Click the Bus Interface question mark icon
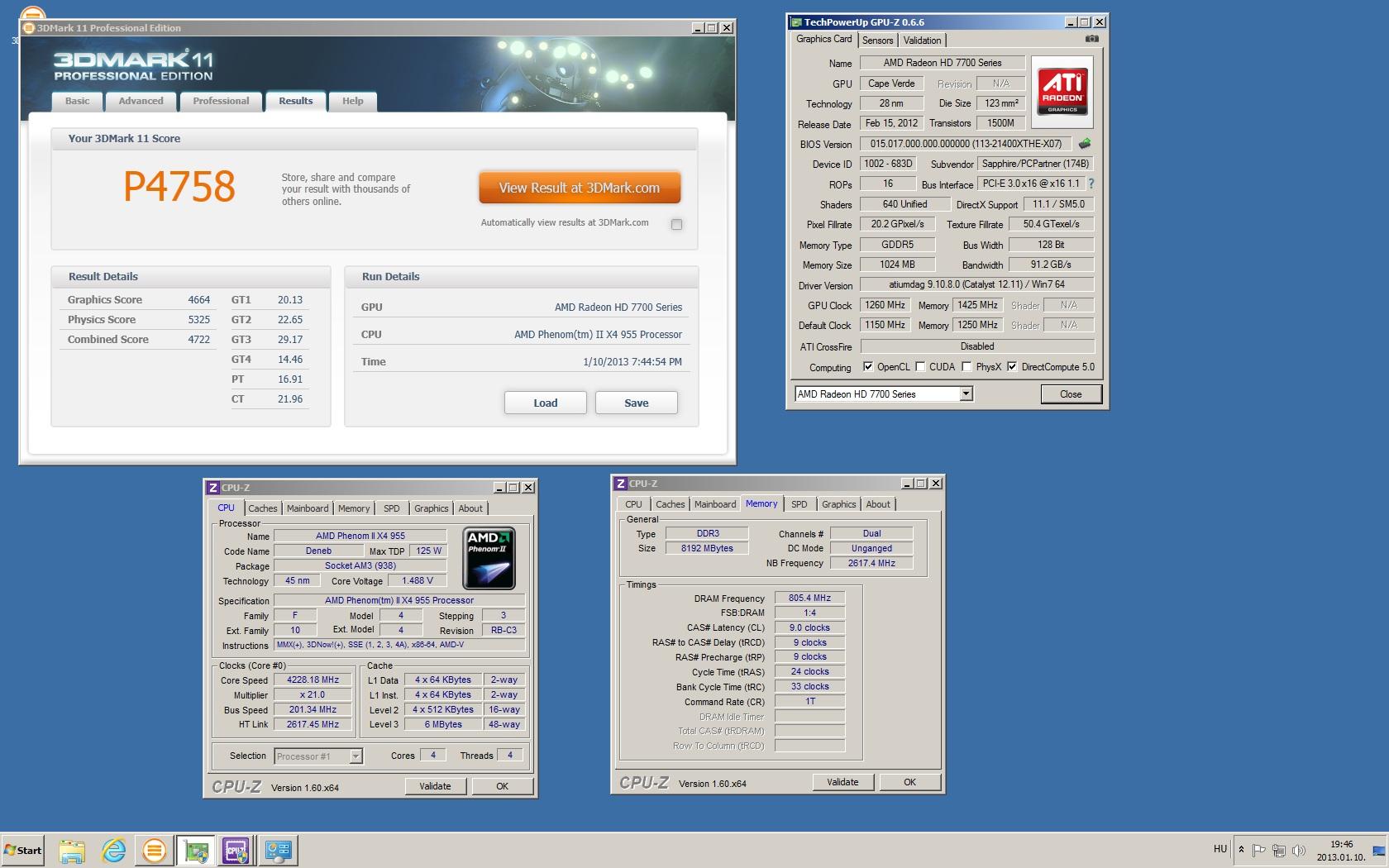This screenshot has width=1389, height=868. 1091,184
